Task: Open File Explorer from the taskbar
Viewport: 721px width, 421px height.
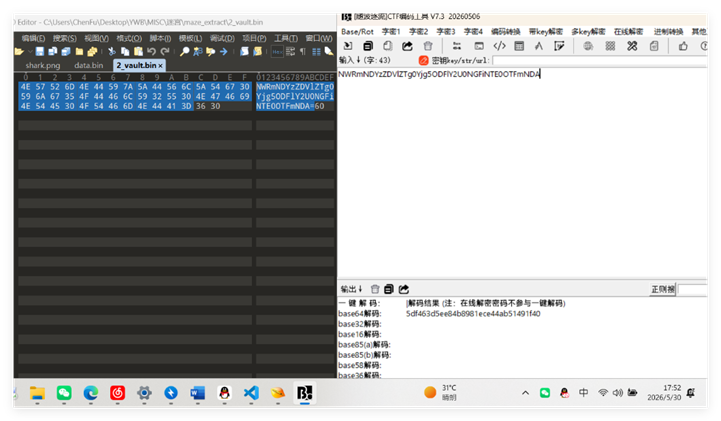Action: [x=37, y=393]
